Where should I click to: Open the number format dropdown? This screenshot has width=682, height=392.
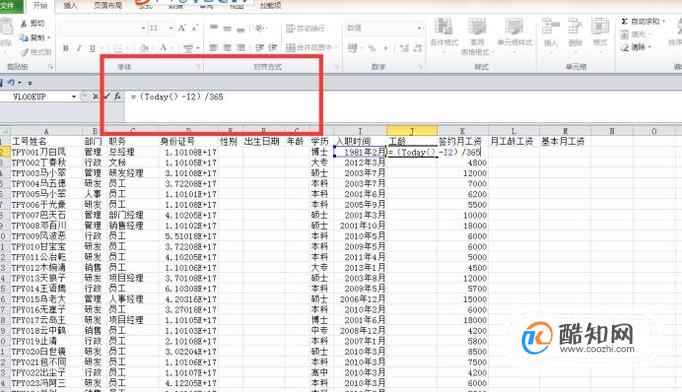point(419,28)
